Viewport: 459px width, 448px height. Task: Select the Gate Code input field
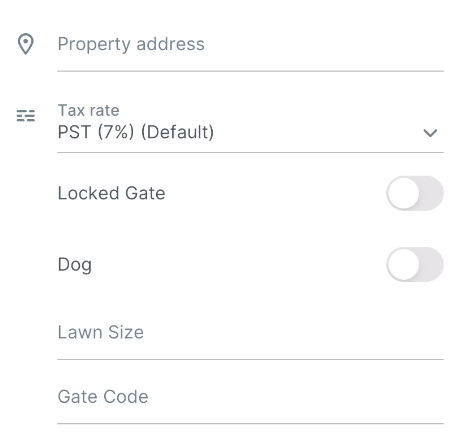tap(250, 397)
